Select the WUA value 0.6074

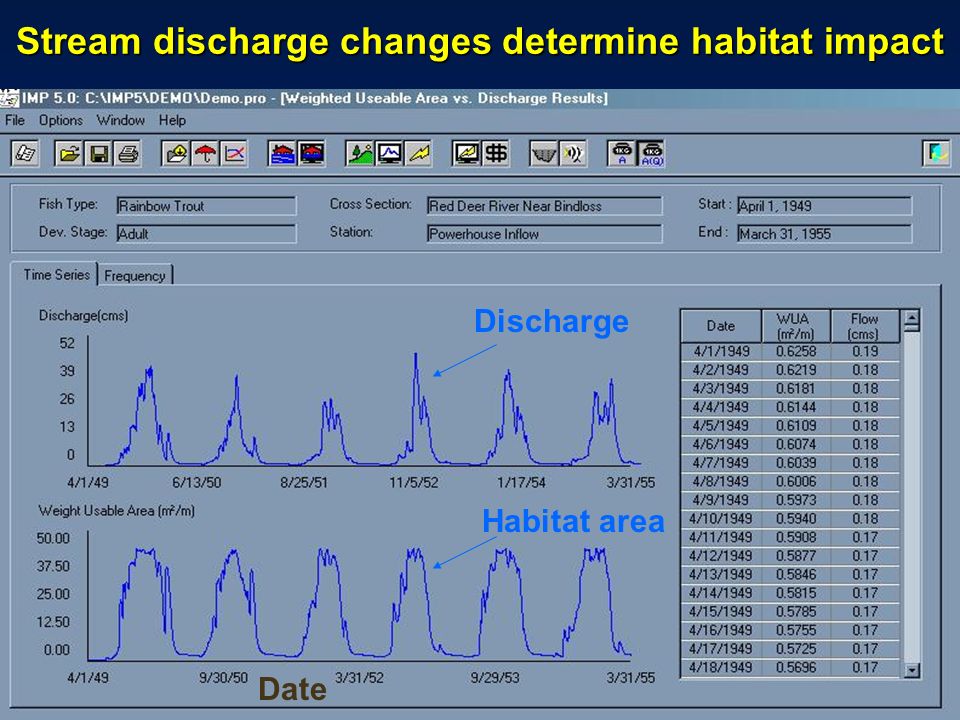tap(795, 444)
